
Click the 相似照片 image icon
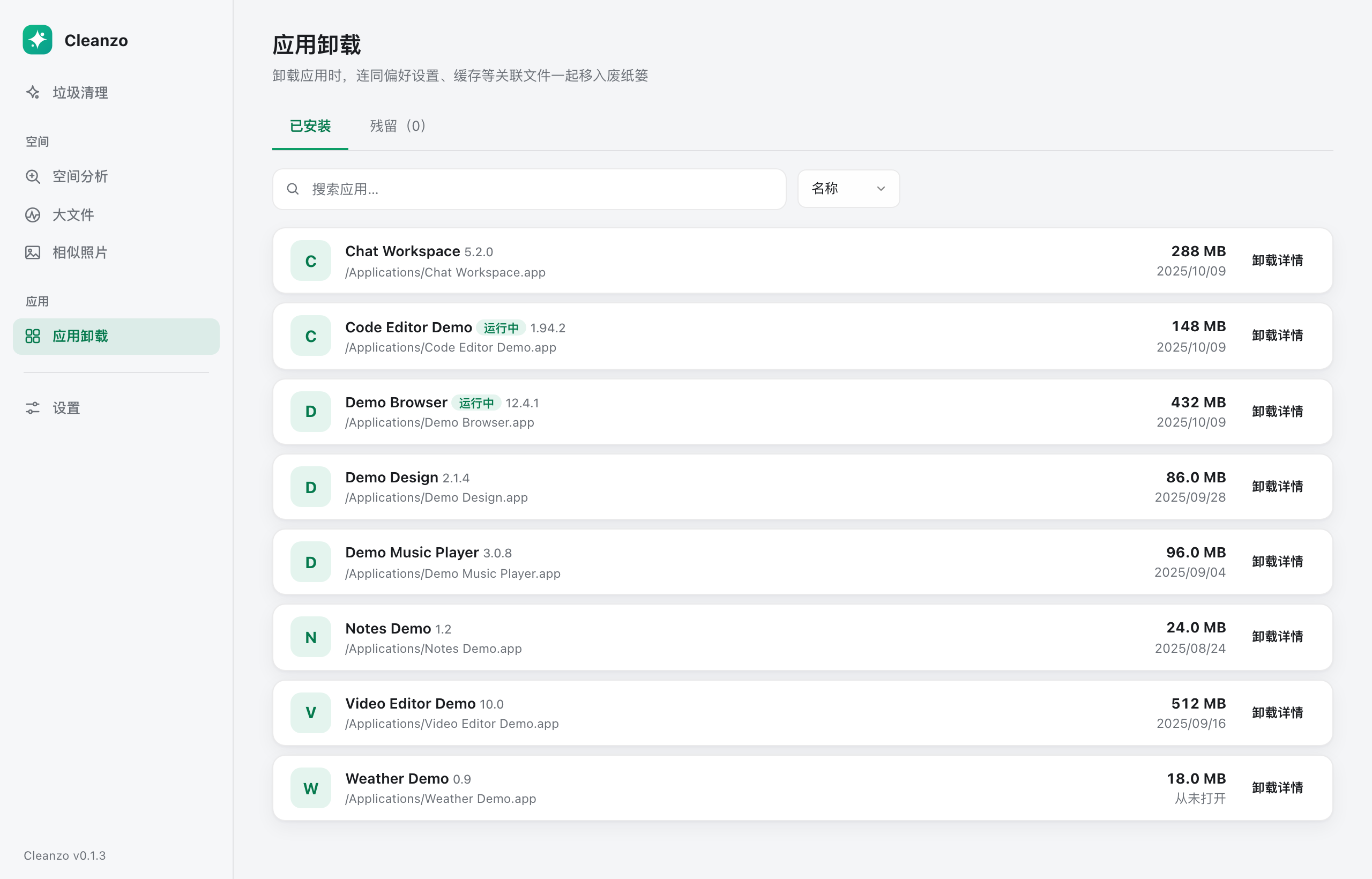[x=33, y=252]
